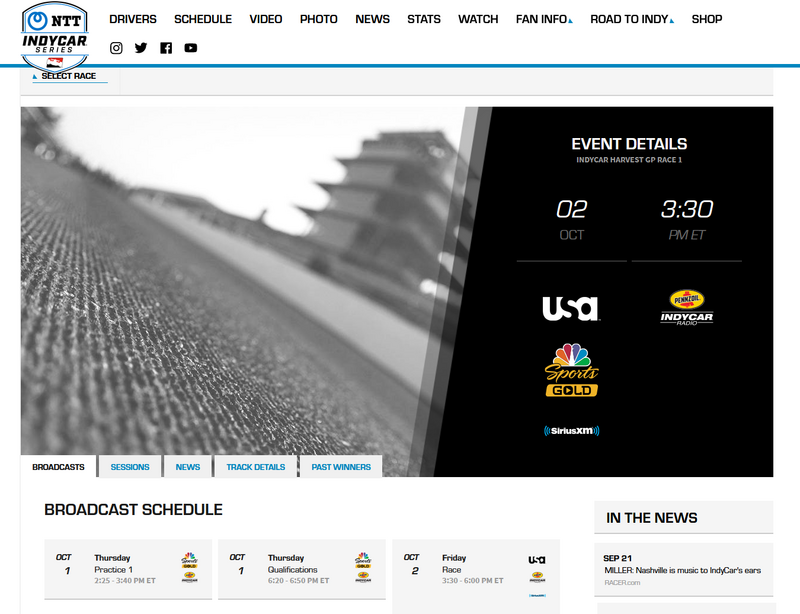Open the MILLER Nashville news article link
This screenshot has height=614, width=800.
[682, 570]
